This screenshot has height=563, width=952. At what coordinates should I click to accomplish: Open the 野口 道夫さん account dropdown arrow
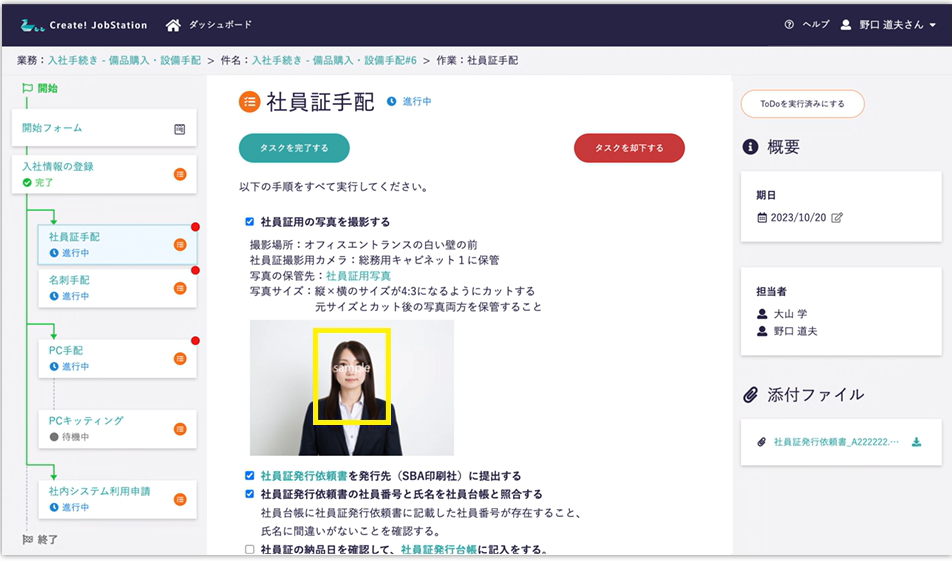coord(932,26)
